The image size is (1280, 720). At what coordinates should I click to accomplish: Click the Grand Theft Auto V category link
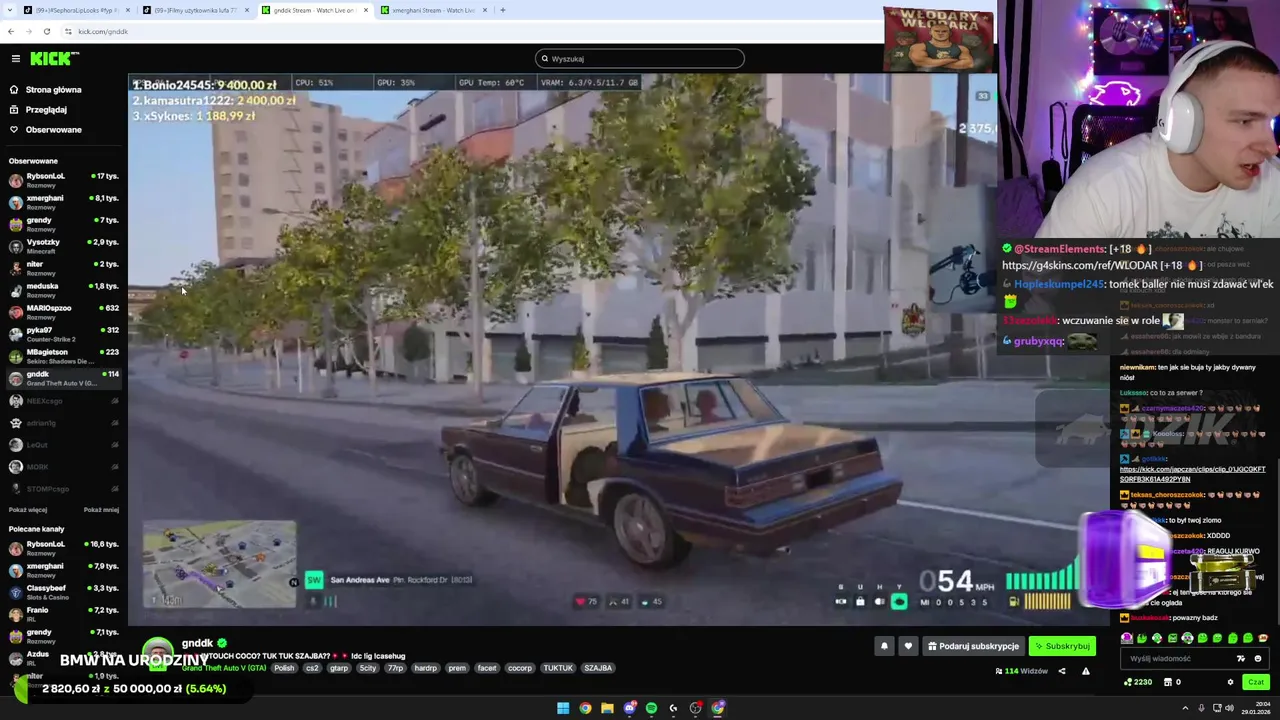[223, 668]
